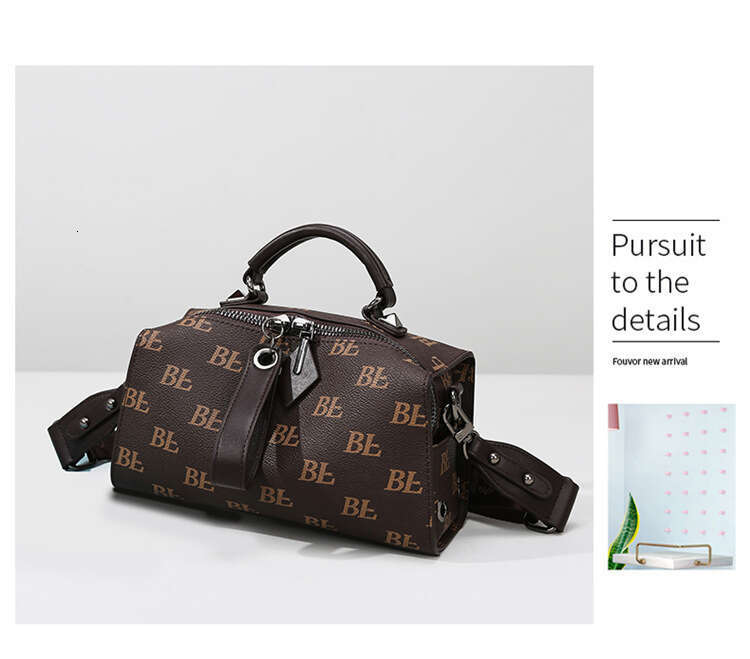Click the line below the word "details"

tap(665, 341)
